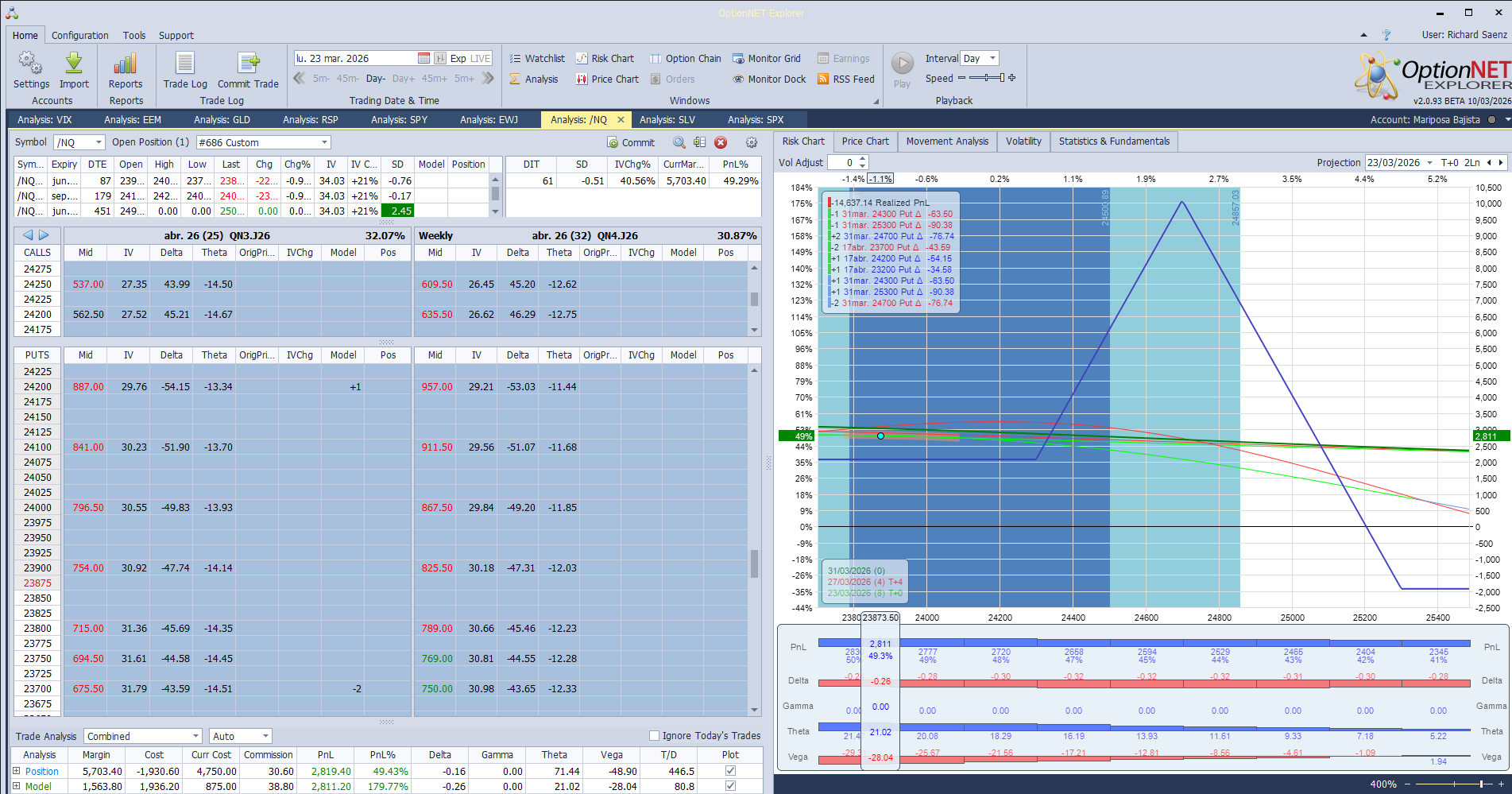
Task: Adjust the playback Speed slider
Action: [986, 78]
